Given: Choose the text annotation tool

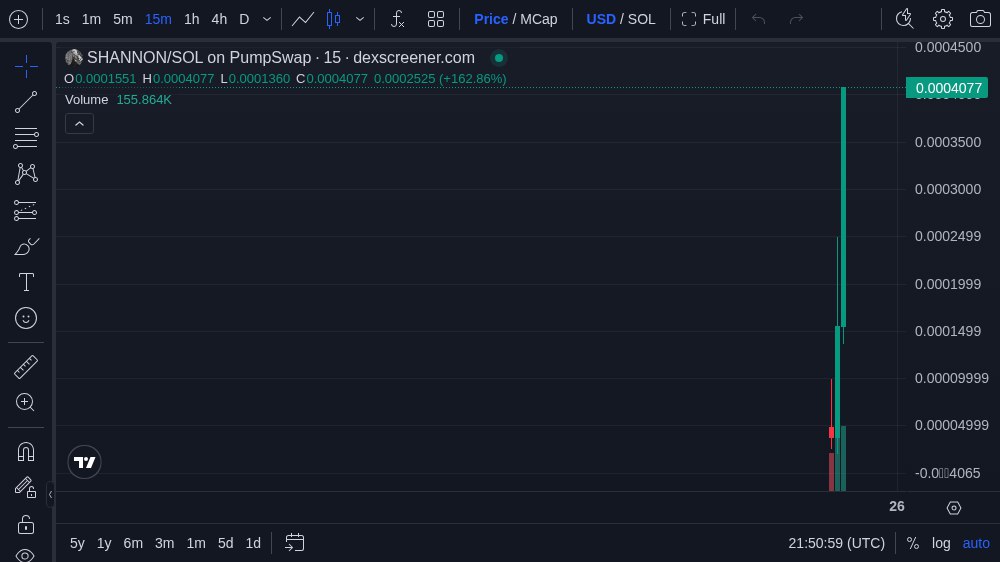Looking at the screenshot, I should click(26, 282).
